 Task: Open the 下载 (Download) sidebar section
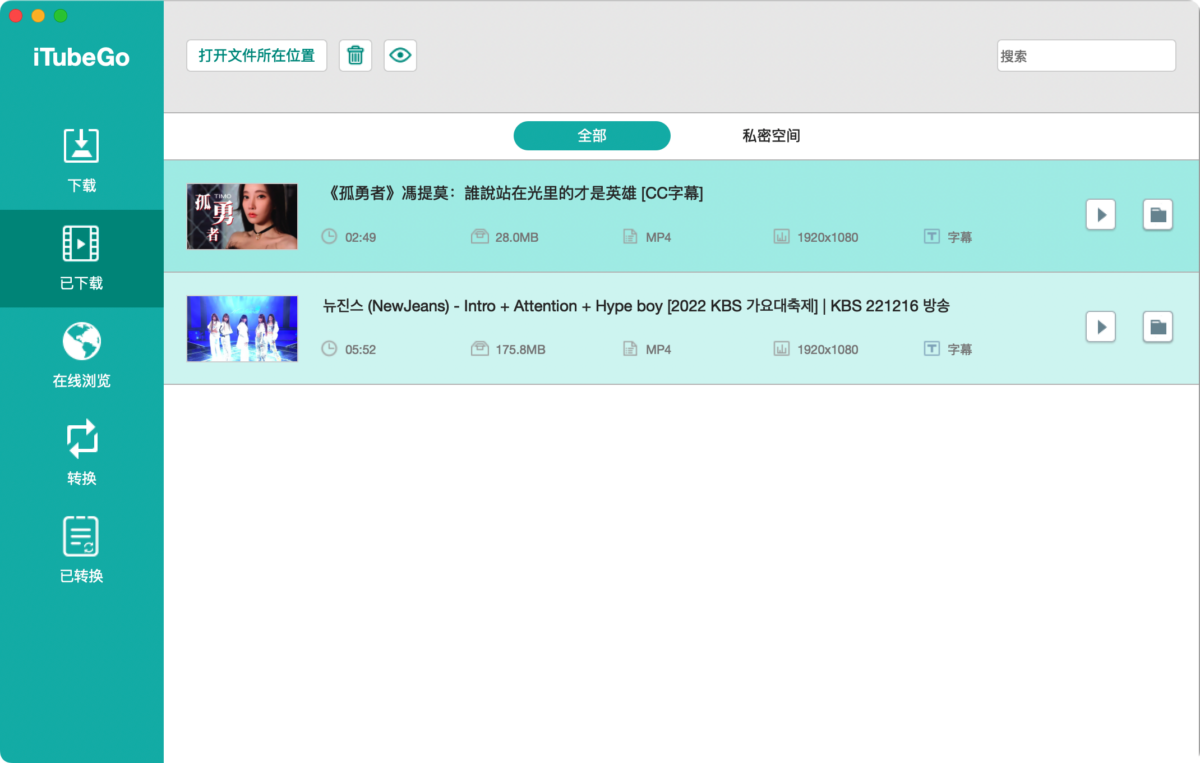(82, 161)
